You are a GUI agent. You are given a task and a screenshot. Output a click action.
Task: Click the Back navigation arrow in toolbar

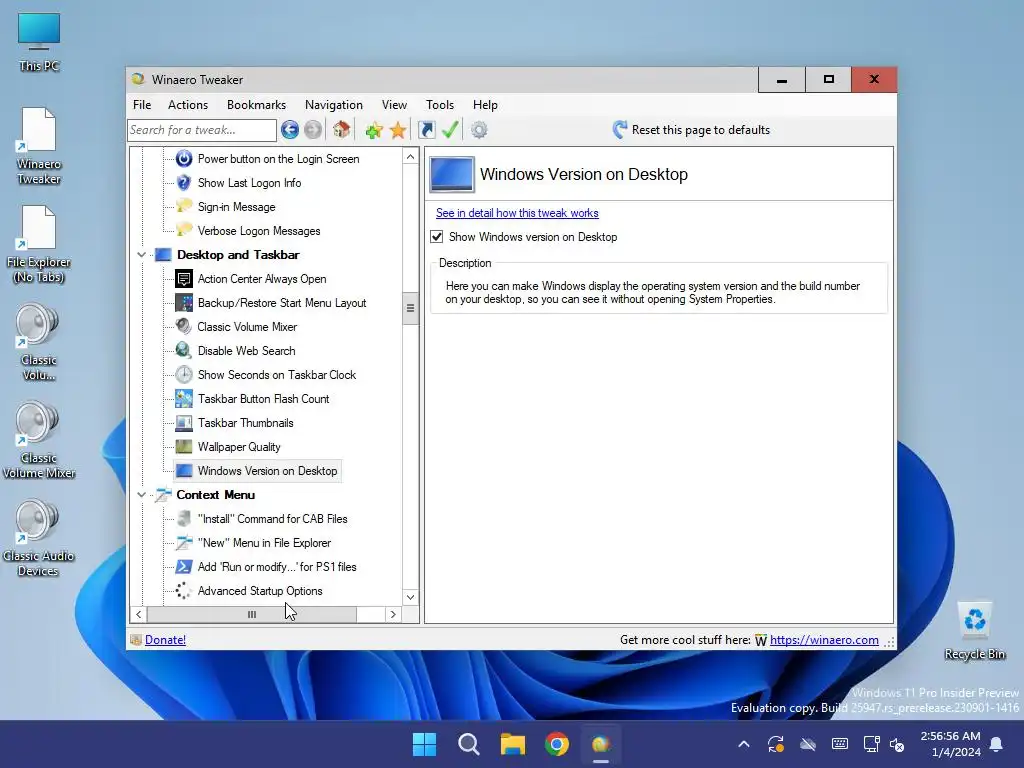290,130
